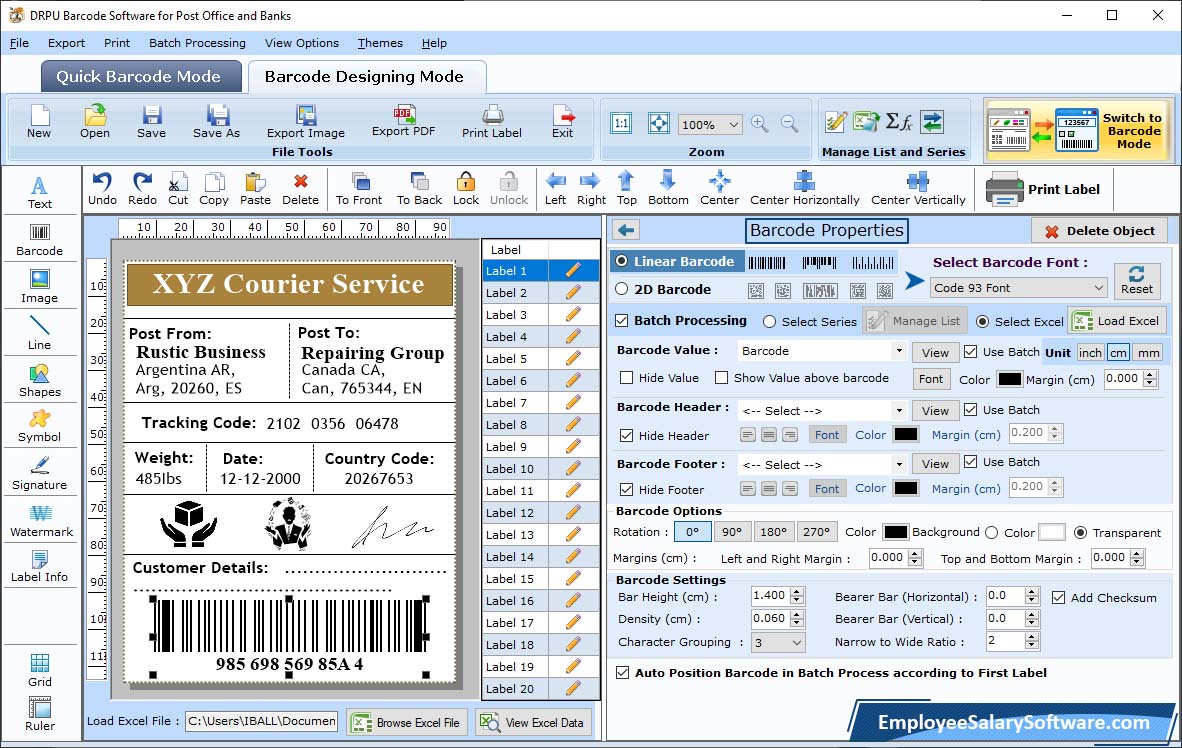Select the Text tool in sidebar

39,192
